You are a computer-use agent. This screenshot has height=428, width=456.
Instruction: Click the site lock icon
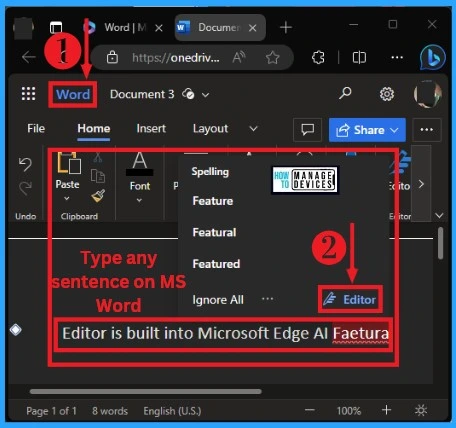112,57
